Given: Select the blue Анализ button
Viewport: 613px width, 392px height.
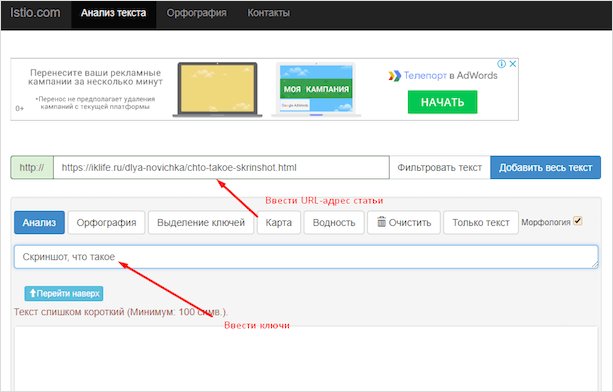Looking at the screenshot, I should [39, 223].
